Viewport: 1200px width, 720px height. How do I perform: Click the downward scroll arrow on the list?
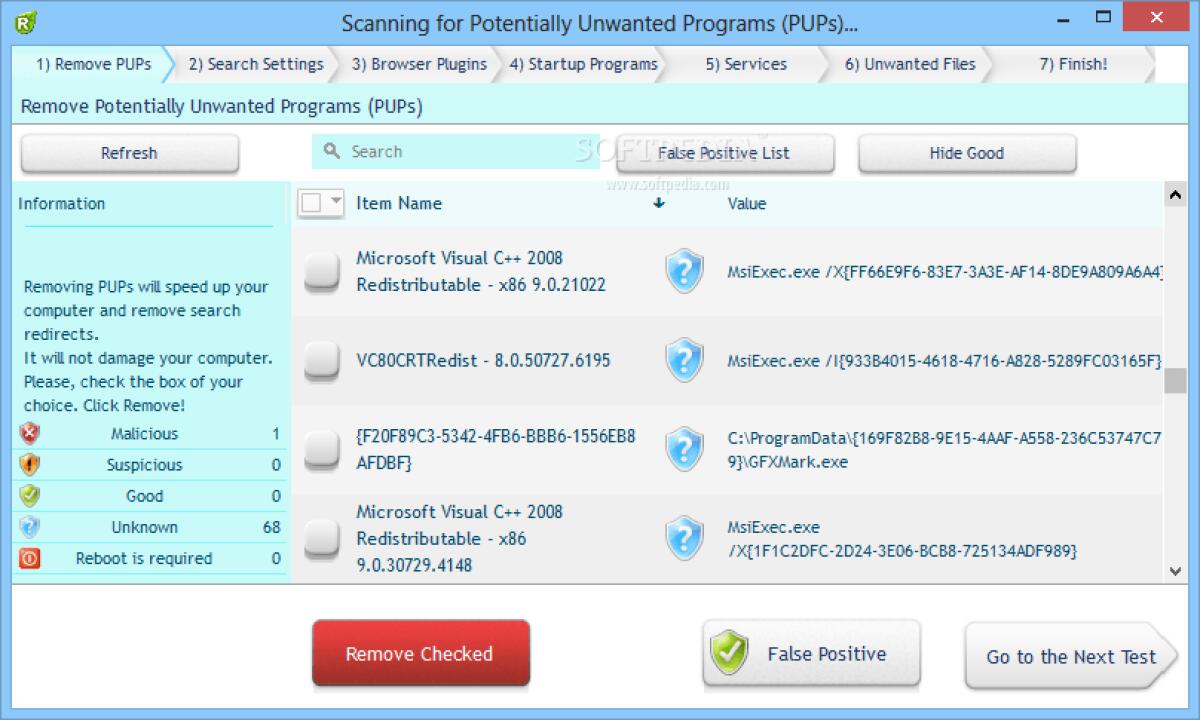click(1173, 571)
